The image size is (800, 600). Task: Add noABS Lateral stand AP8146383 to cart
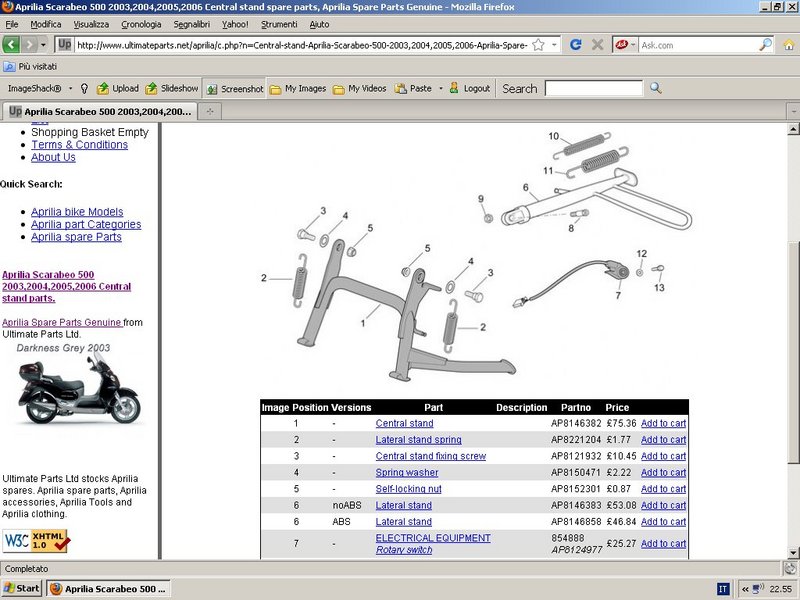pos(663,505)
